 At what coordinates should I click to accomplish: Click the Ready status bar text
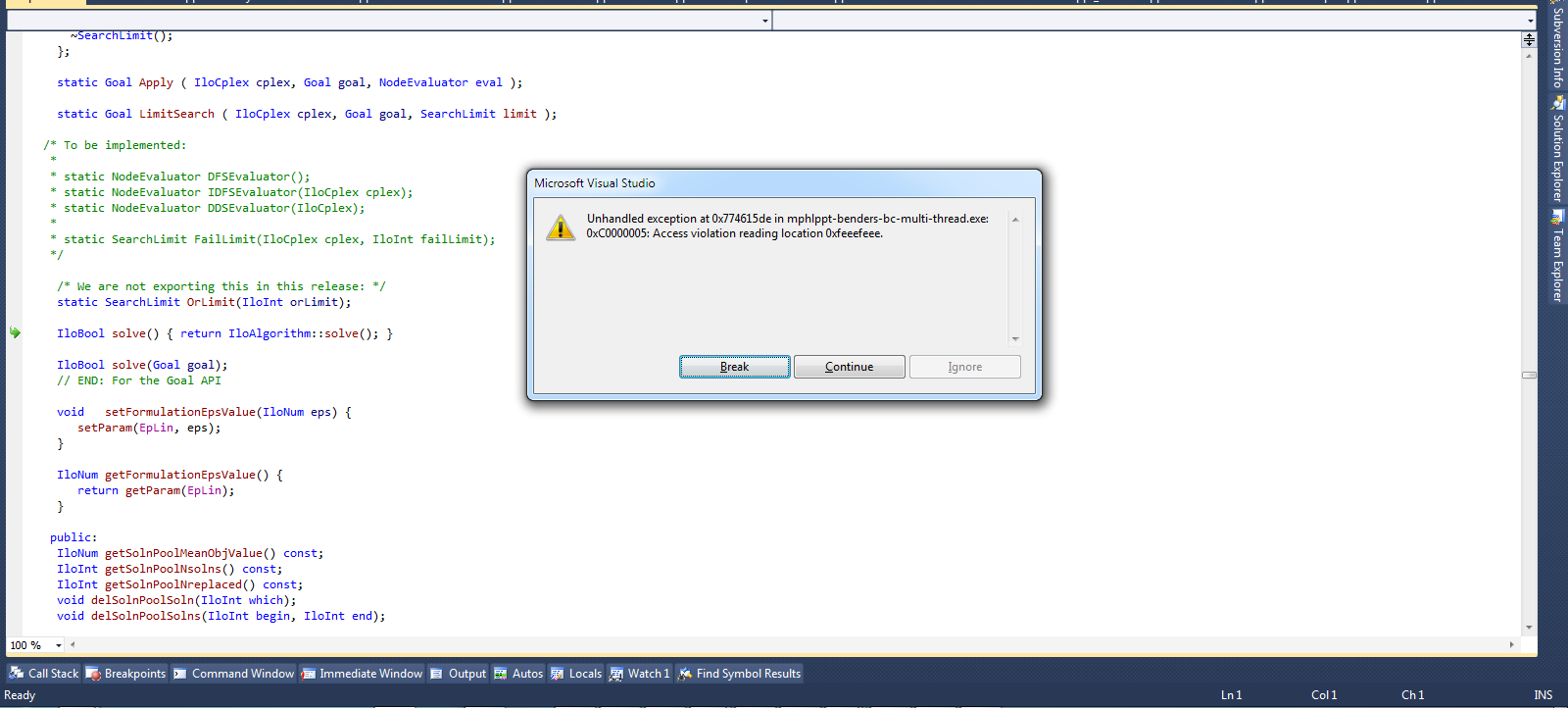[20, 695]
